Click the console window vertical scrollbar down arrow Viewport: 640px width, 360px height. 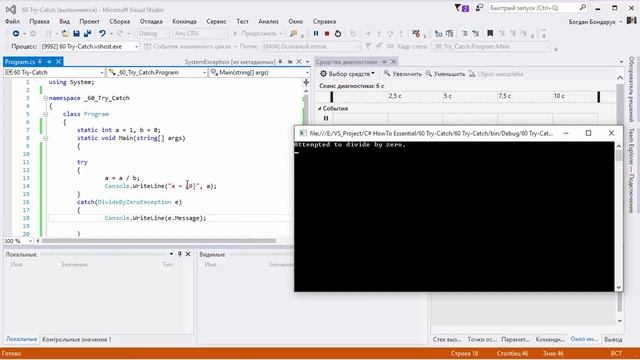click(619, 287)
